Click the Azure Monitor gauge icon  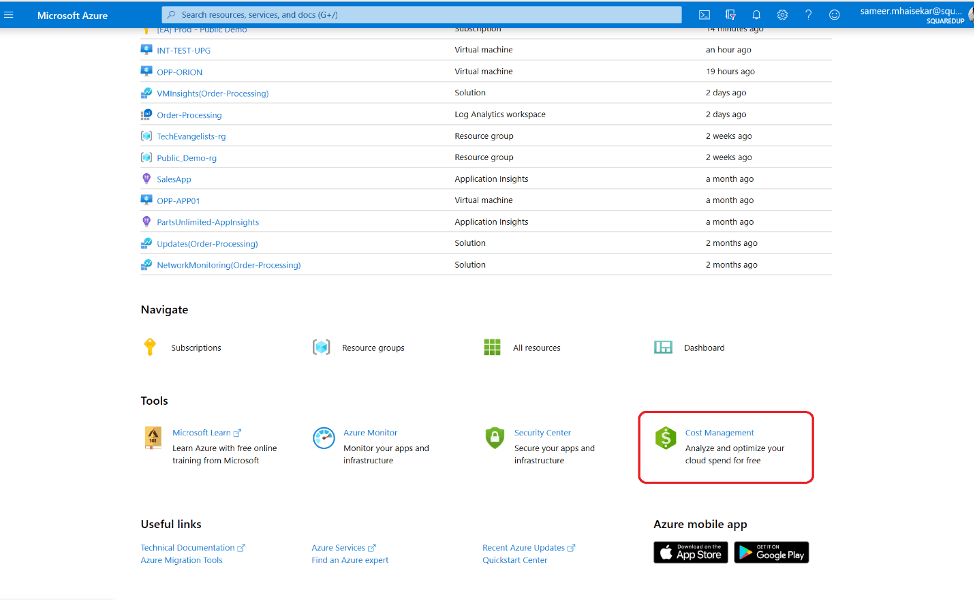pyautogui.click(x=324, y=438)
